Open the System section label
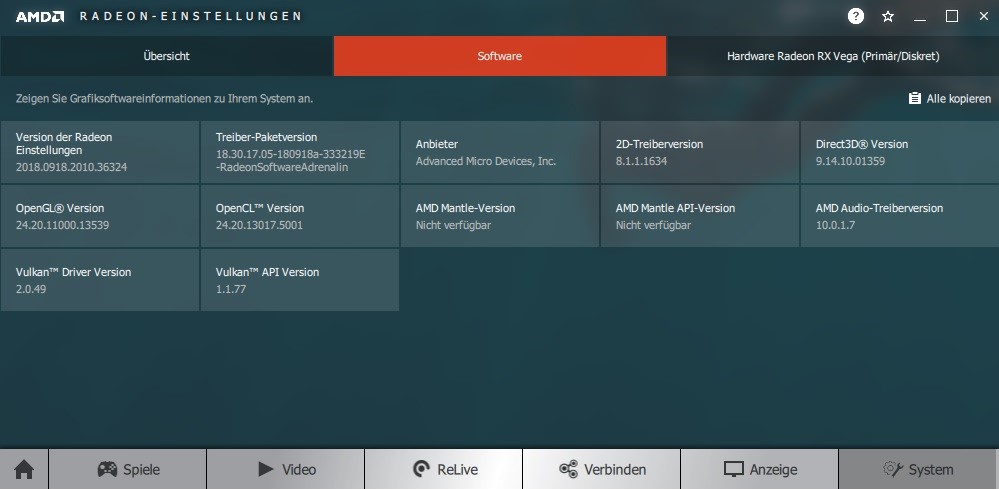 click(931, 470)
